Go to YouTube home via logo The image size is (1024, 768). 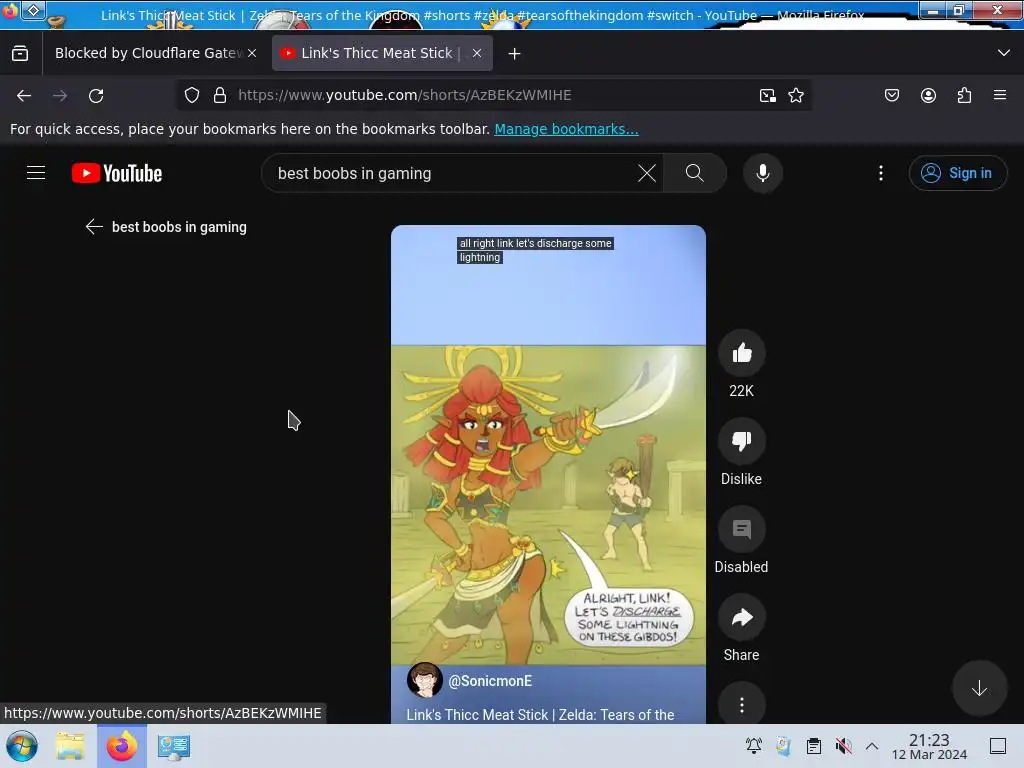[x=118, y=173]
